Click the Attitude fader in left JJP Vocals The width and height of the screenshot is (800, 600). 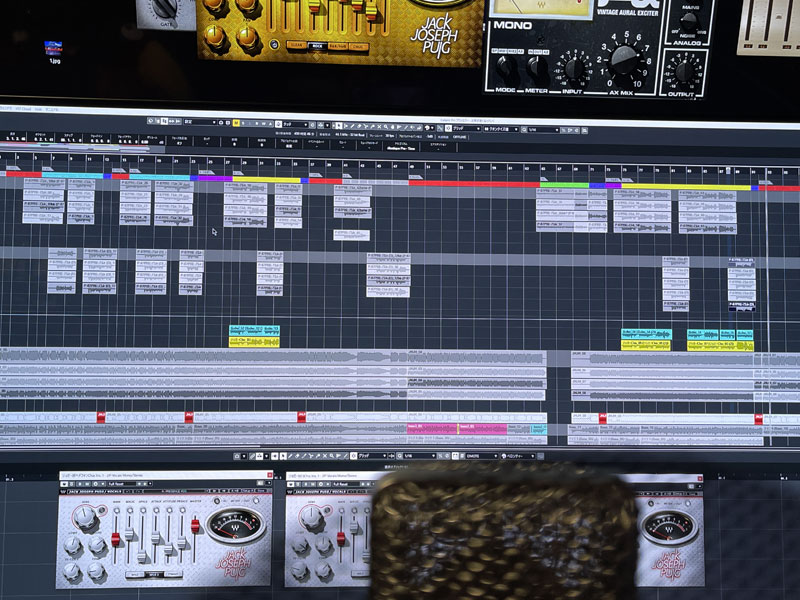tap(168, 549)
